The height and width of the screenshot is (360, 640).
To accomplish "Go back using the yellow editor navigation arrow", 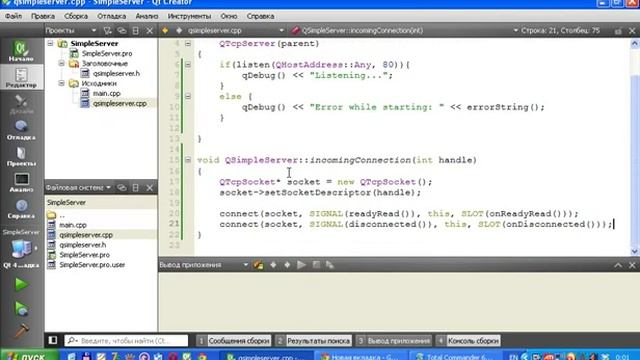I will click(165, 31).
